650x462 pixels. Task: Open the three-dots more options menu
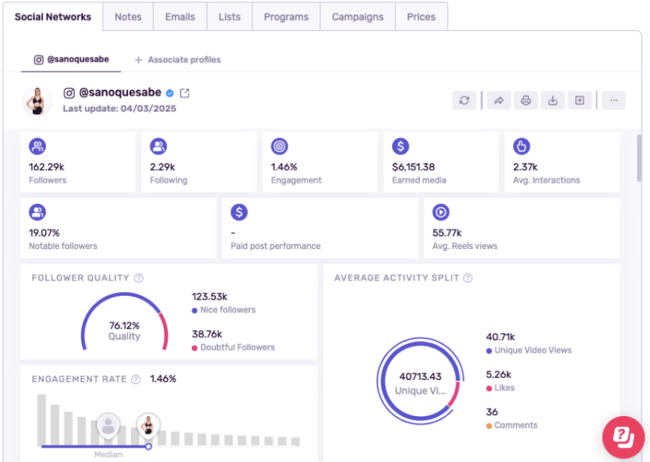tap(613, 100)
